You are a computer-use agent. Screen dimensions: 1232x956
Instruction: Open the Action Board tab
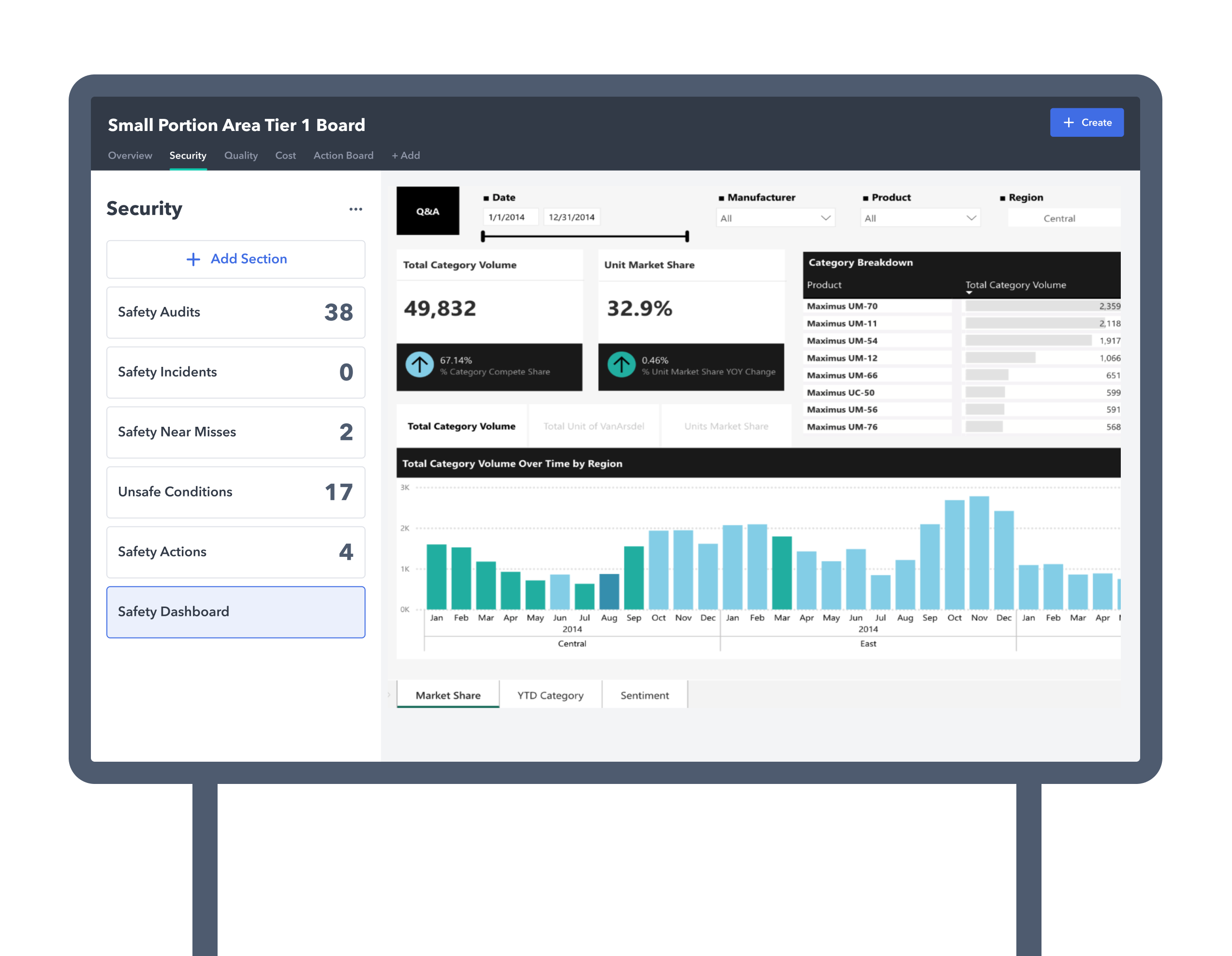coord(343,156)
